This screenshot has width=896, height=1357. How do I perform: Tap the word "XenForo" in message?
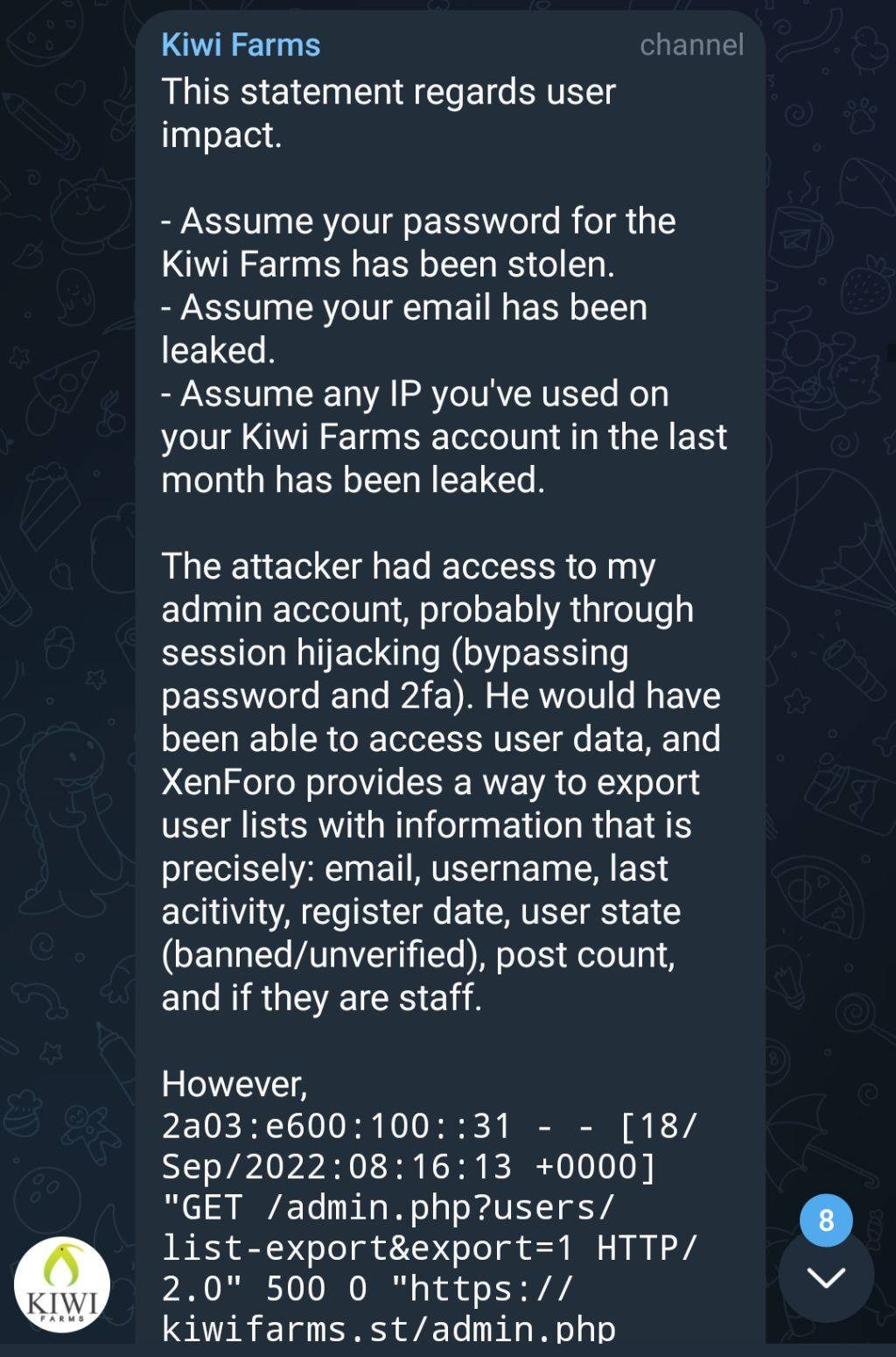(228, 782)
